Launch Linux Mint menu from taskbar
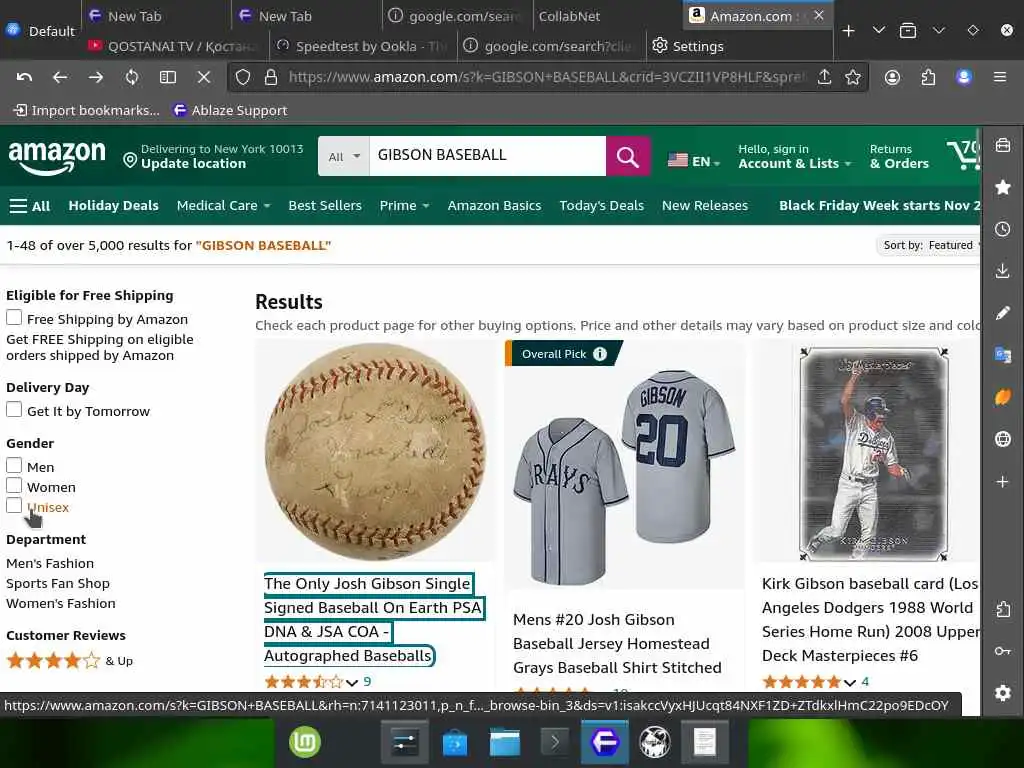The width and height of the screenshot is (1024, 768). 305,742
